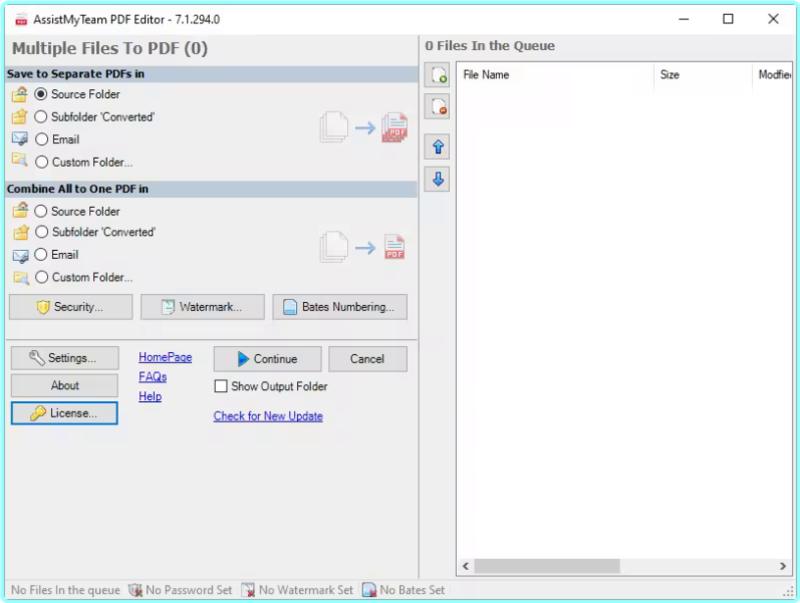Click the Custom Folder icon under Separate PDFs
This screenshot has width=800, height=603.
coord(20,160)
